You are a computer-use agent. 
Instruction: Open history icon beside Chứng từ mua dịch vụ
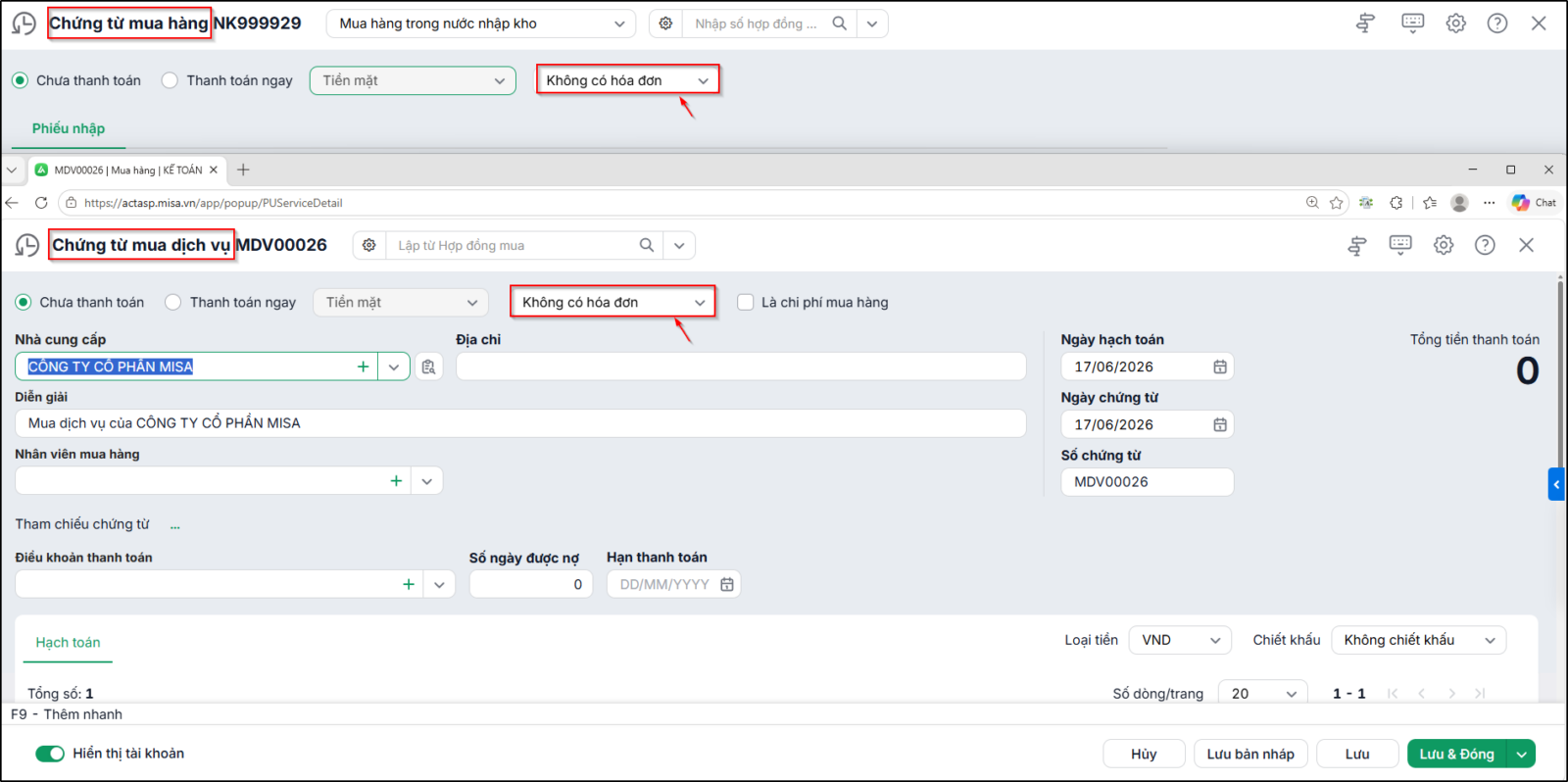tap(27, 245)
